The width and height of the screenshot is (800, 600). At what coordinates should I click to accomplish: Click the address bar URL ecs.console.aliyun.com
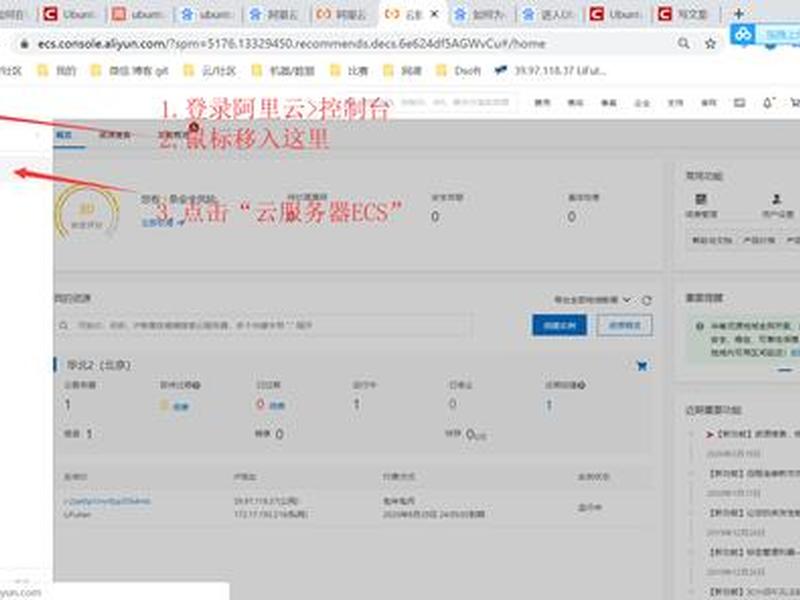coord(291,44)
